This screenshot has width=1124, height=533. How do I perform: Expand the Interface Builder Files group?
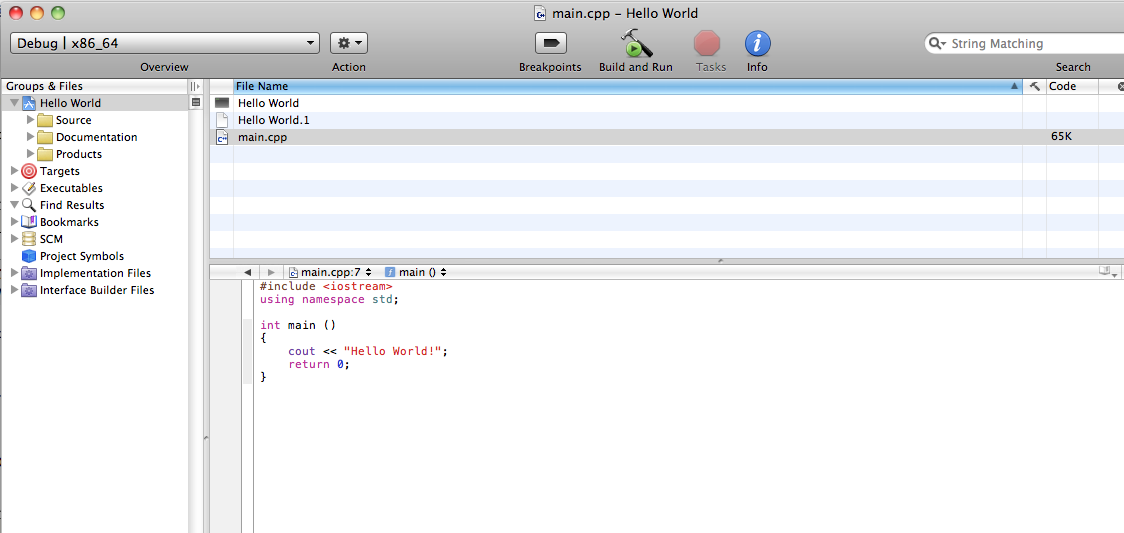pos(14,290)
